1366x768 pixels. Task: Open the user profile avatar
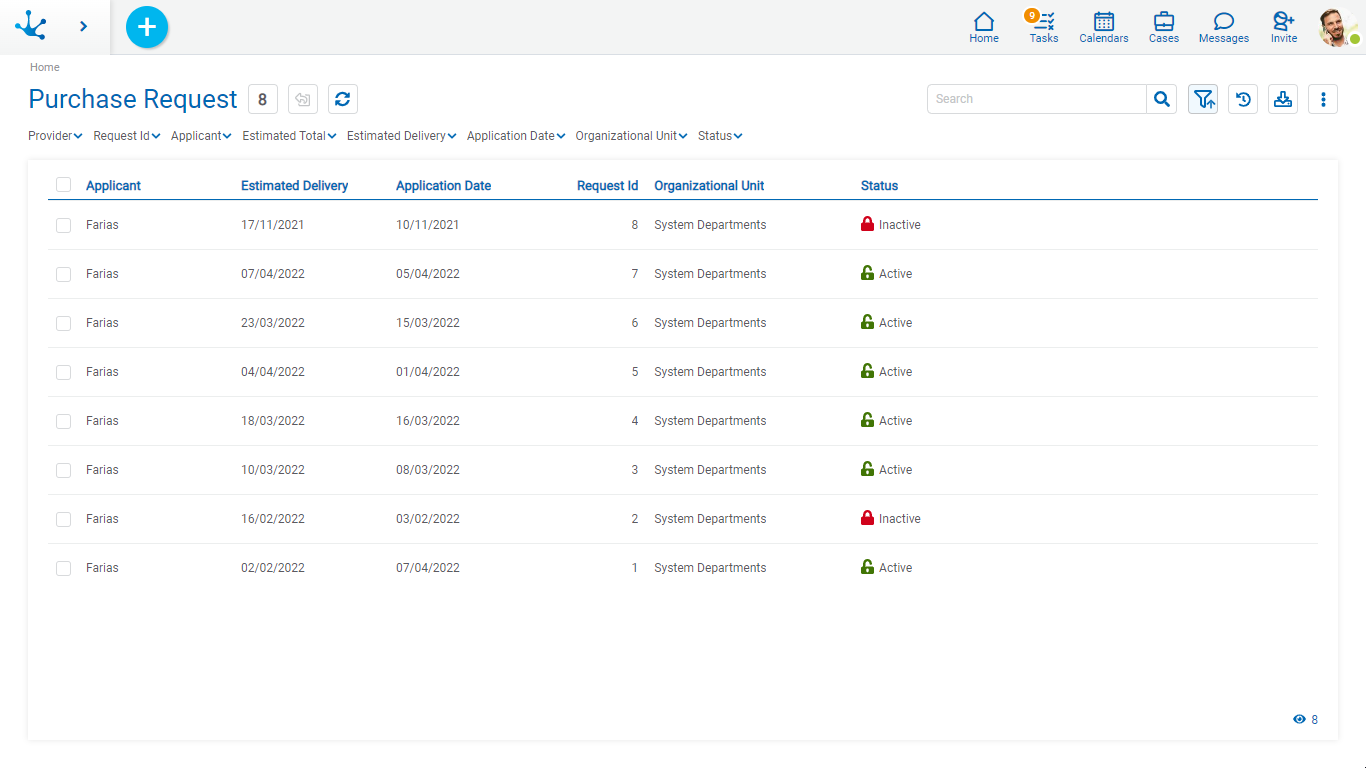coord(1337,27)
